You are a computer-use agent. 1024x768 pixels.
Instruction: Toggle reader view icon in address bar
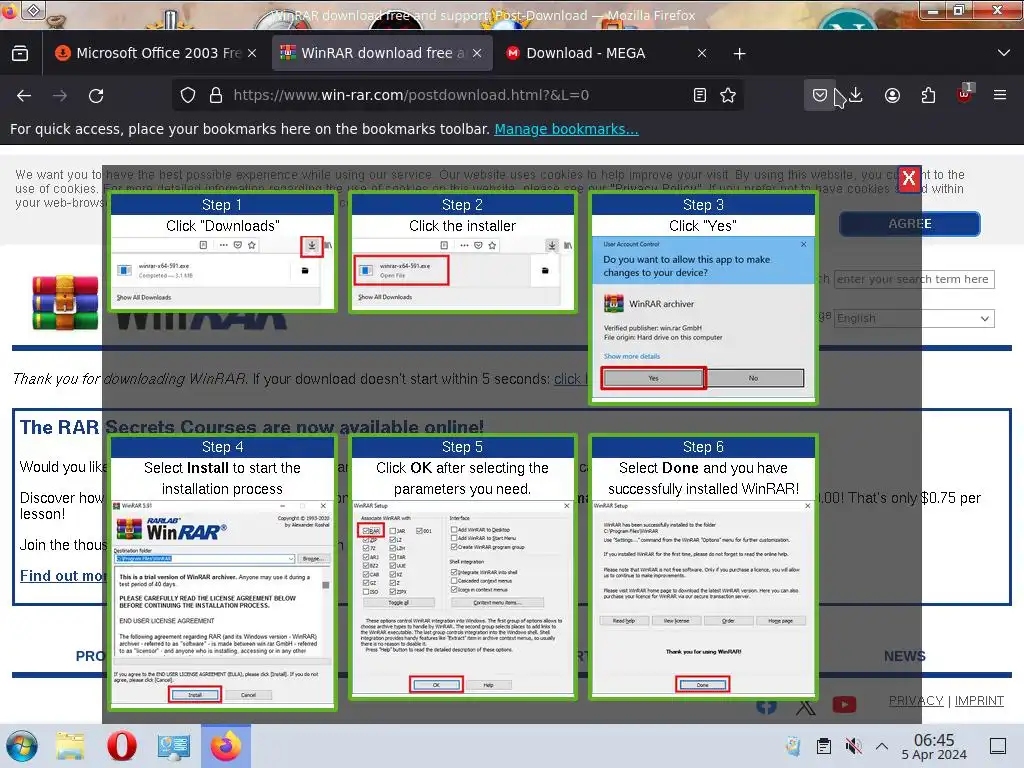coord(700,95)
